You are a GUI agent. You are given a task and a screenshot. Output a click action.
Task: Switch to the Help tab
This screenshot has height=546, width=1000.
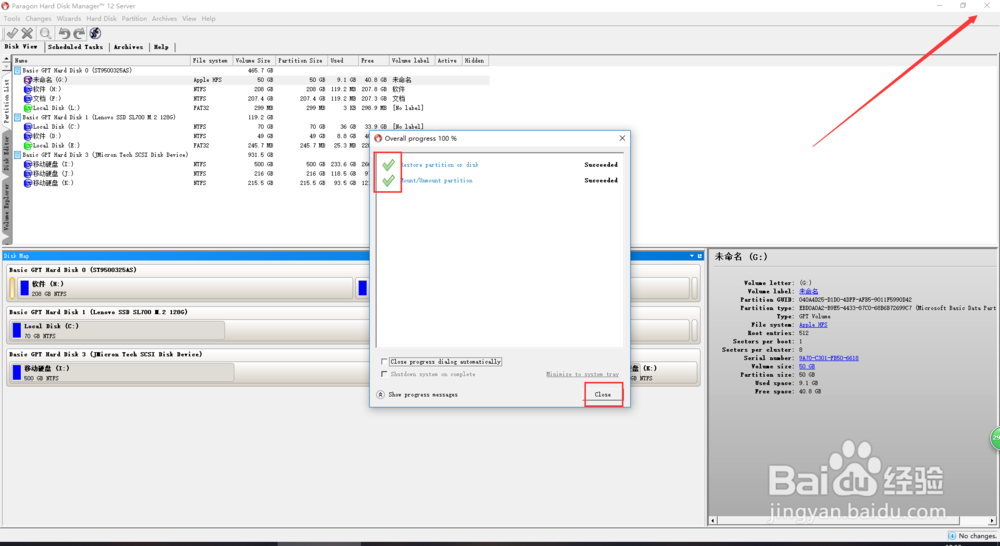coord(161,47)
